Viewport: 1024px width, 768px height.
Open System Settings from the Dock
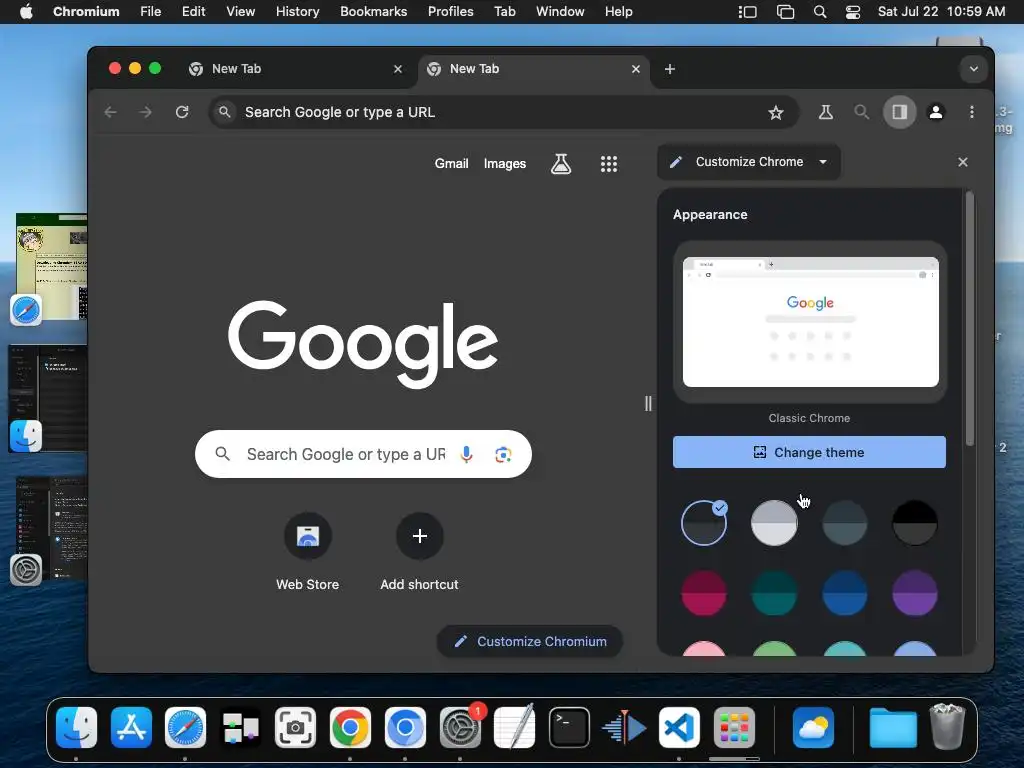tap(460, 727)
